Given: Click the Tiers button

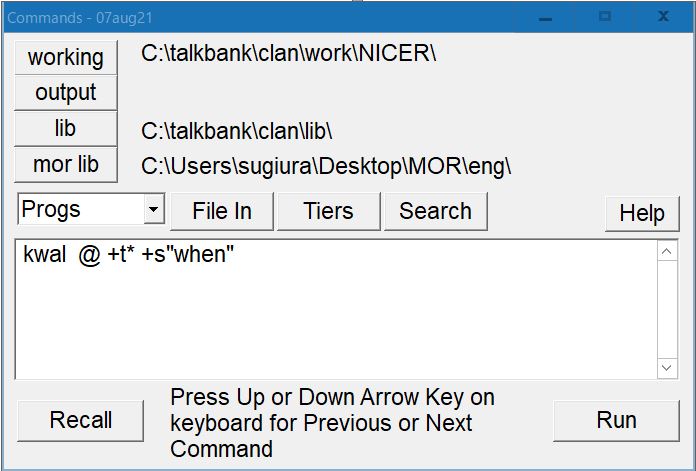Looking at the screenshot, I should click(328, 211).
